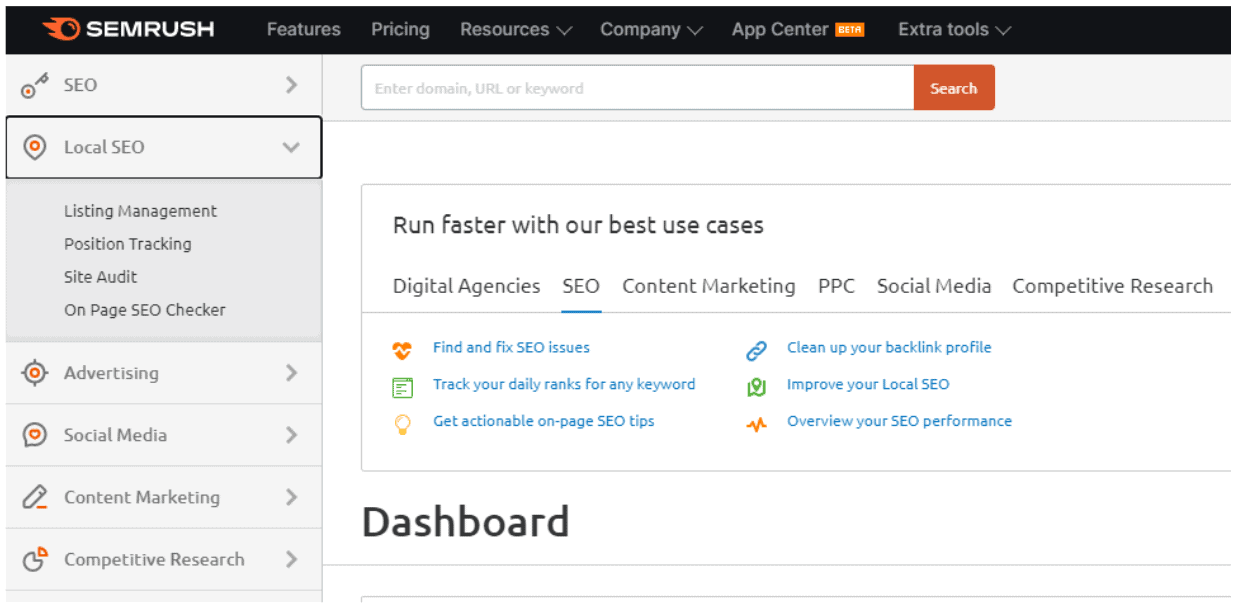
Task: Open Clean up your backlink profile link
Action: pos(889,348)
